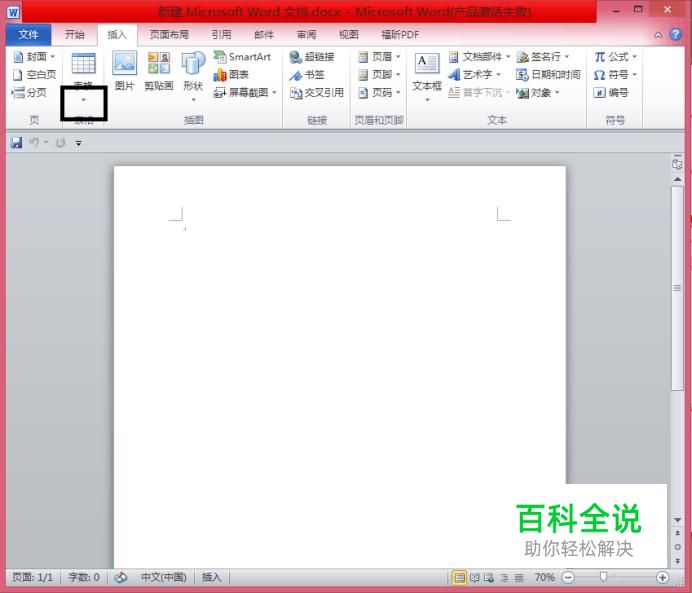This screenshot has width=692, height=593.
Task: Insert an object (对象)
Action: click(538, 93)
